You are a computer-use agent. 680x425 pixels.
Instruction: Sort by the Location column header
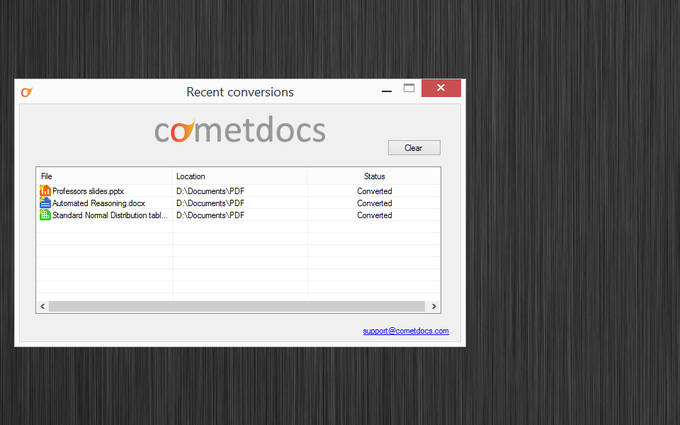point(239,177)
